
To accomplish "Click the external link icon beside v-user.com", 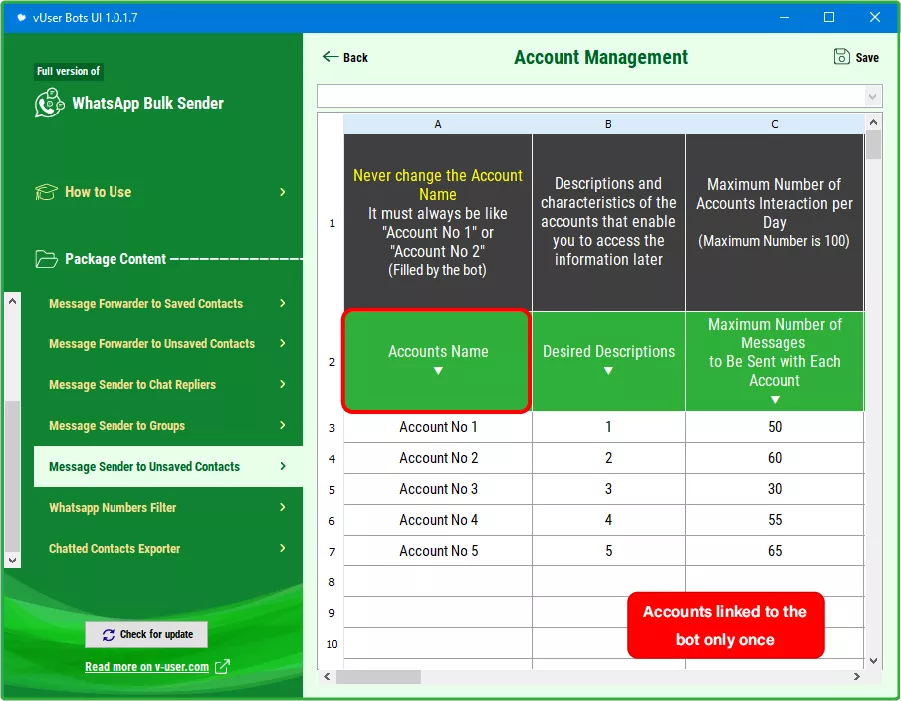I will click(x=222, y=667).
